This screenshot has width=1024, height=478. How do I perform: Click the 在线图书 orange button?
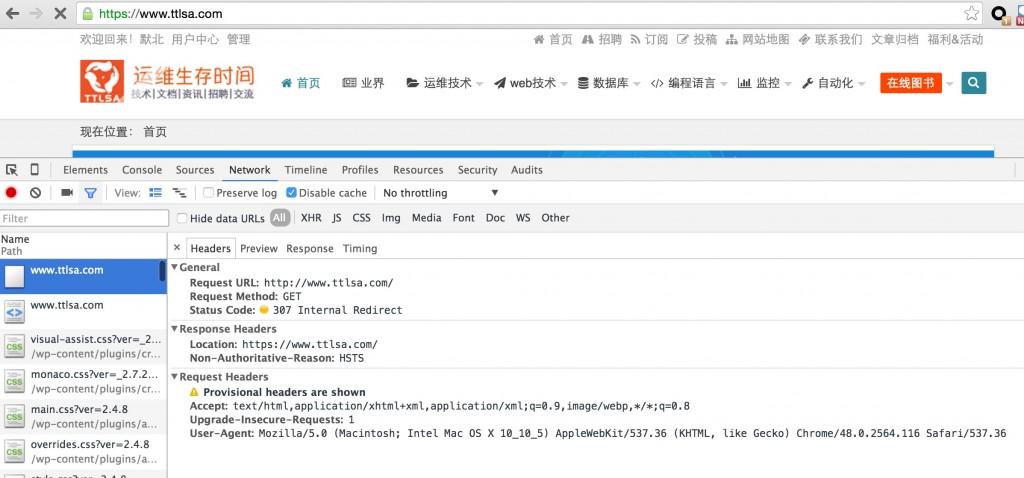pos(911,83)
